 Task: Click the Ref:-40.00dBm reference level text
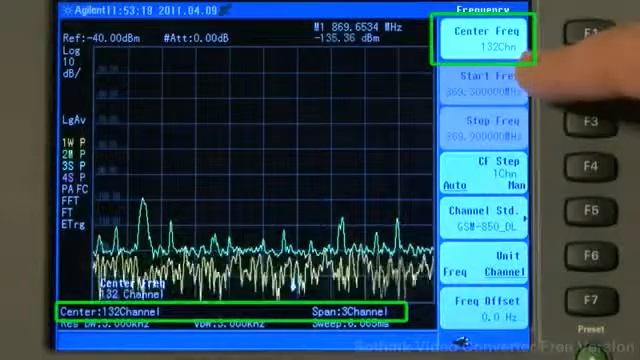[101, 38]
